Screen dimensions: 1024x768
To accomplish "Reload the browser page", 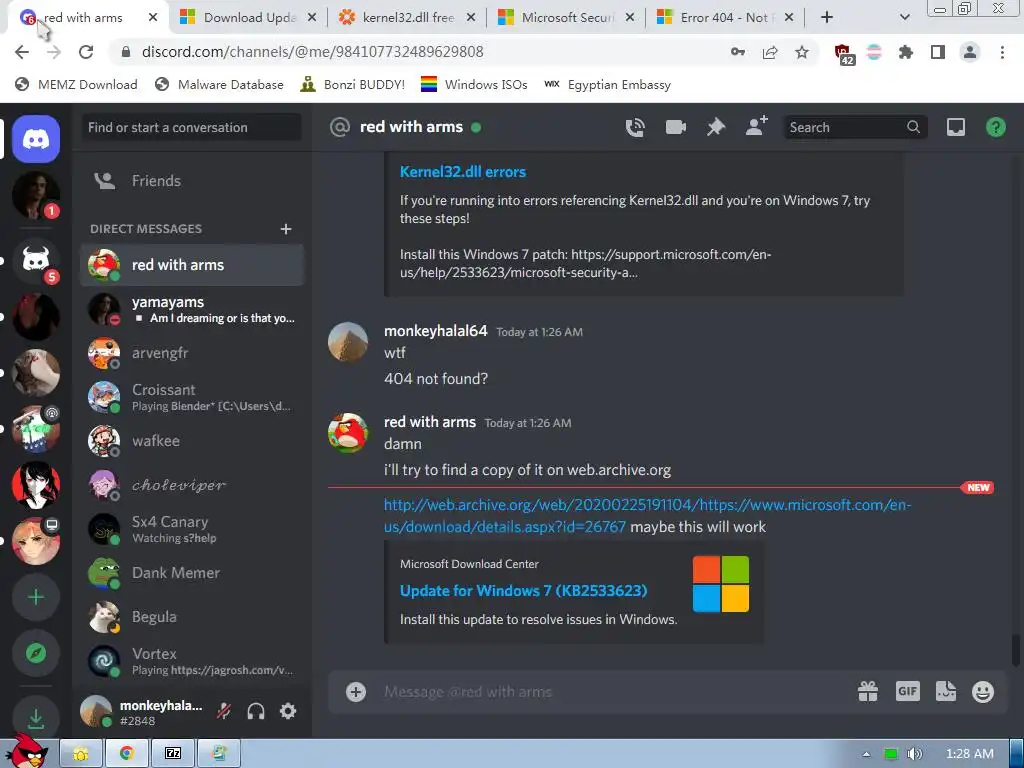I will tap(86, 52).
